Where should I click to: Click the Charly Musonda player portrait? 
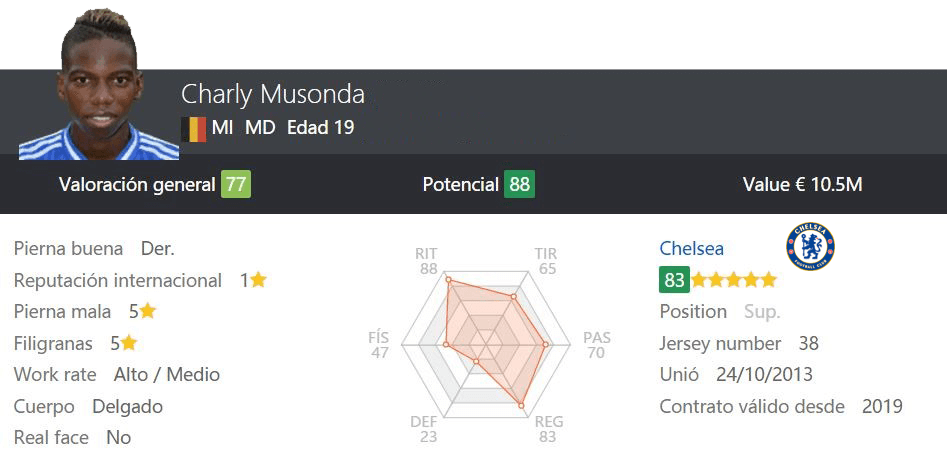pos(98,85)
